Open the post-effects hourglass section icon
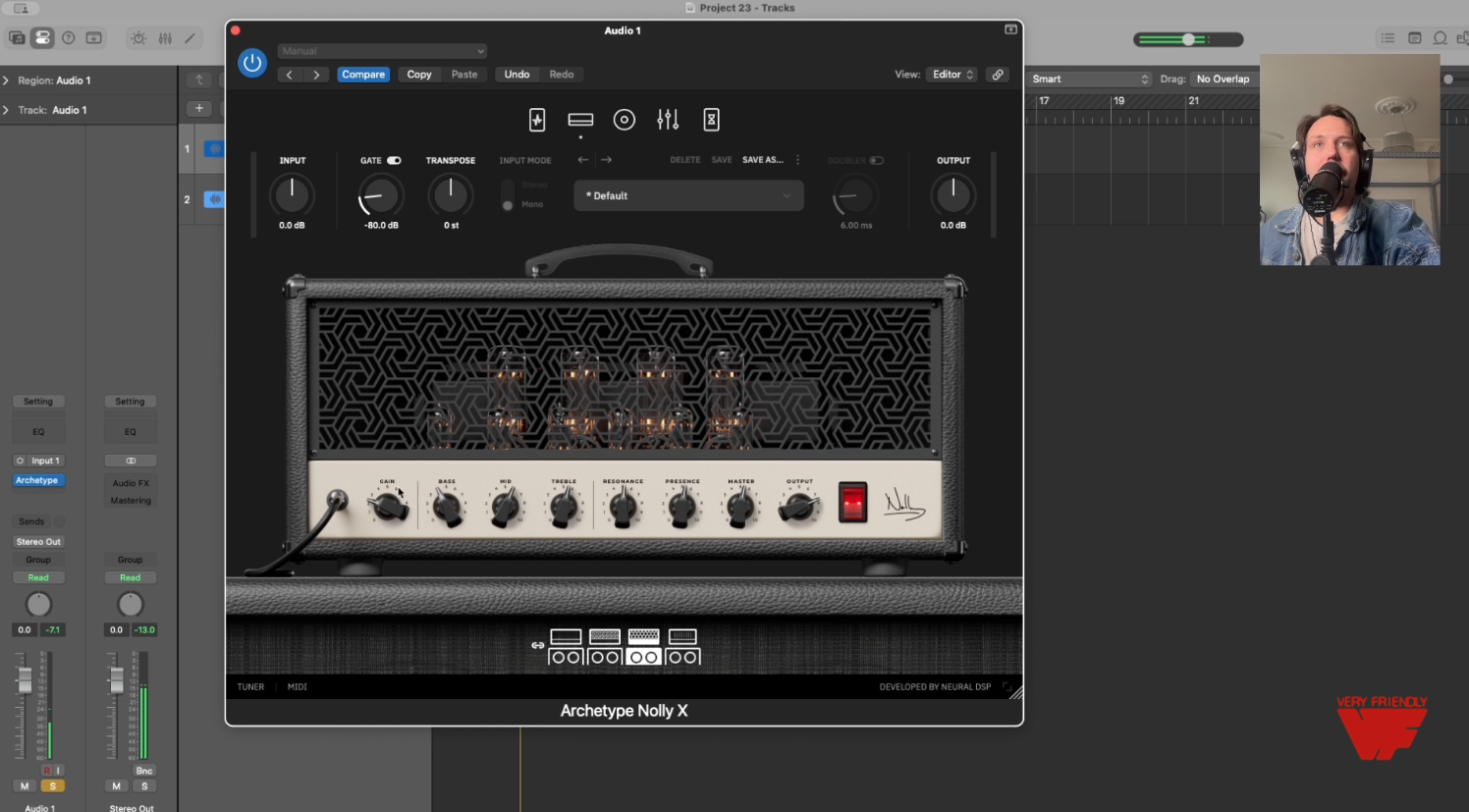 pyautogui.click(x=712, y=120)
